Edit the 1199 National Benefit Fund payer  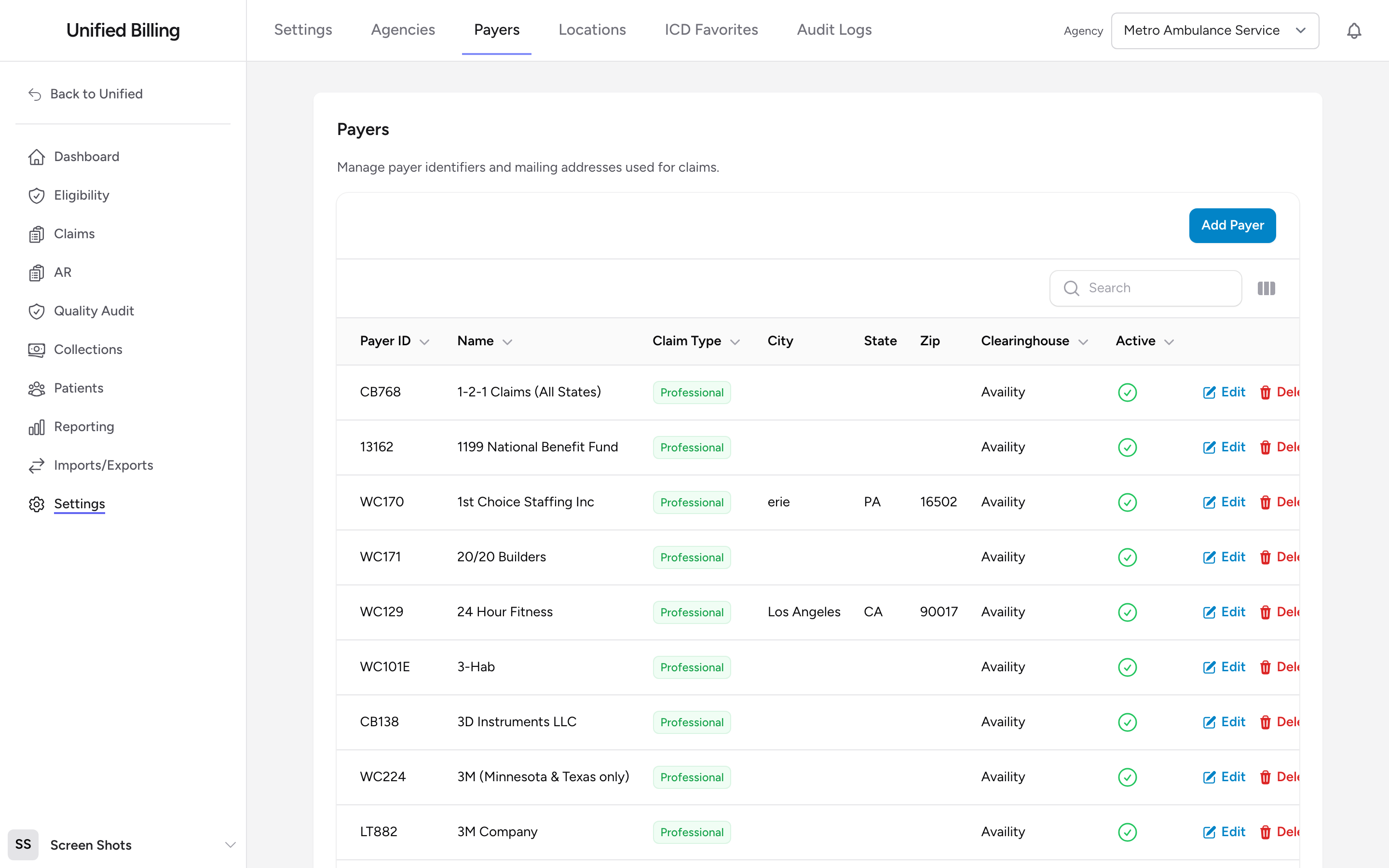(1224, 447)
